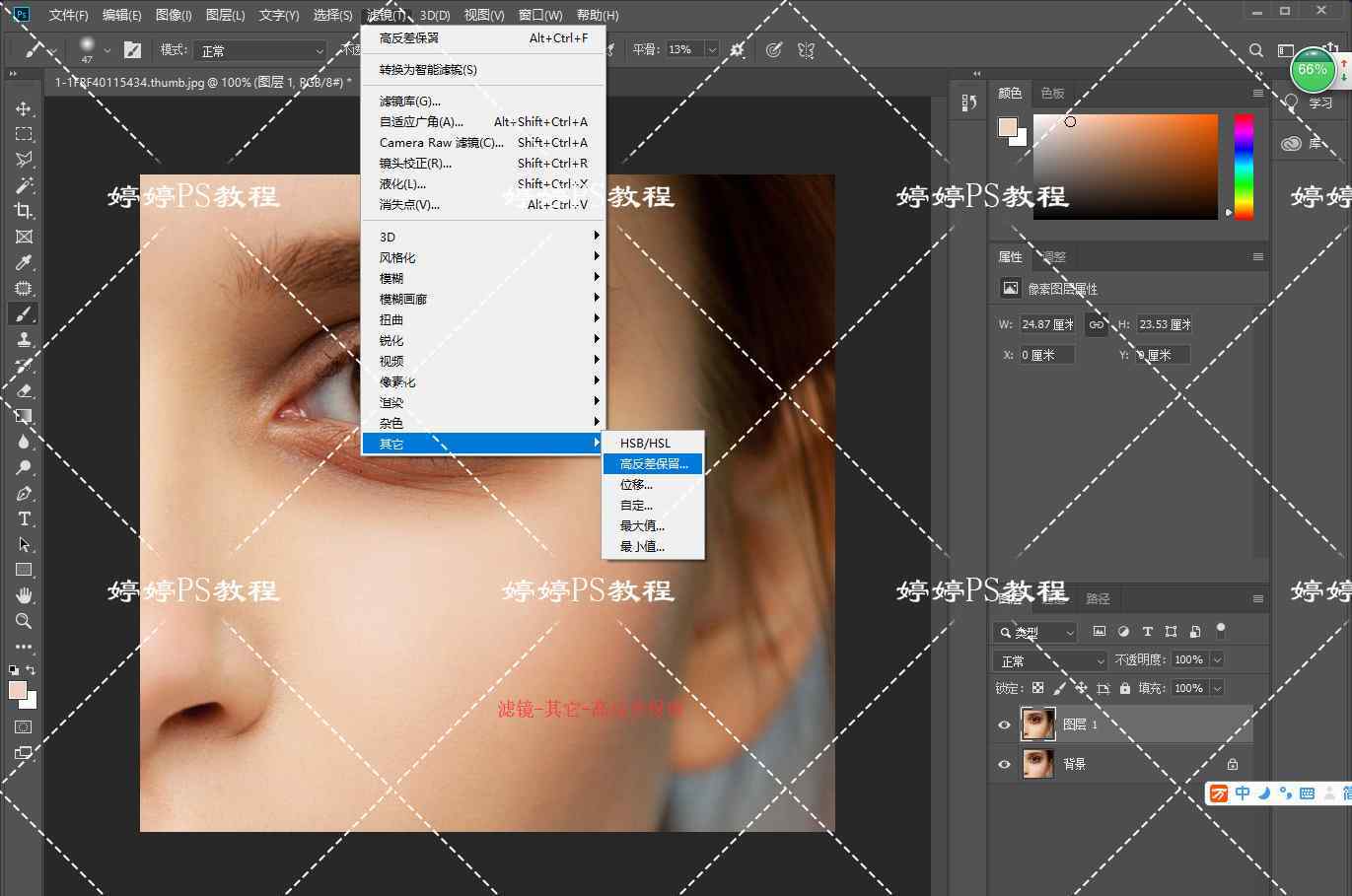Select the Path Selection tool
1352x896 pixels.
[24, 544]
